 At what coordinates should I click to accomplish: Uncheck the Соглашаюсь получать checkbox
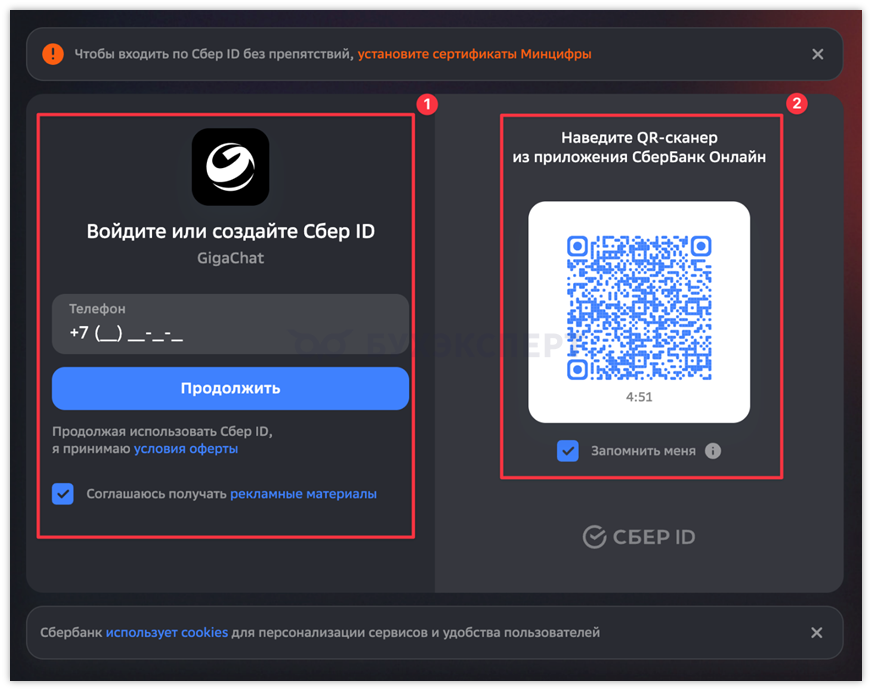(63, 494)
